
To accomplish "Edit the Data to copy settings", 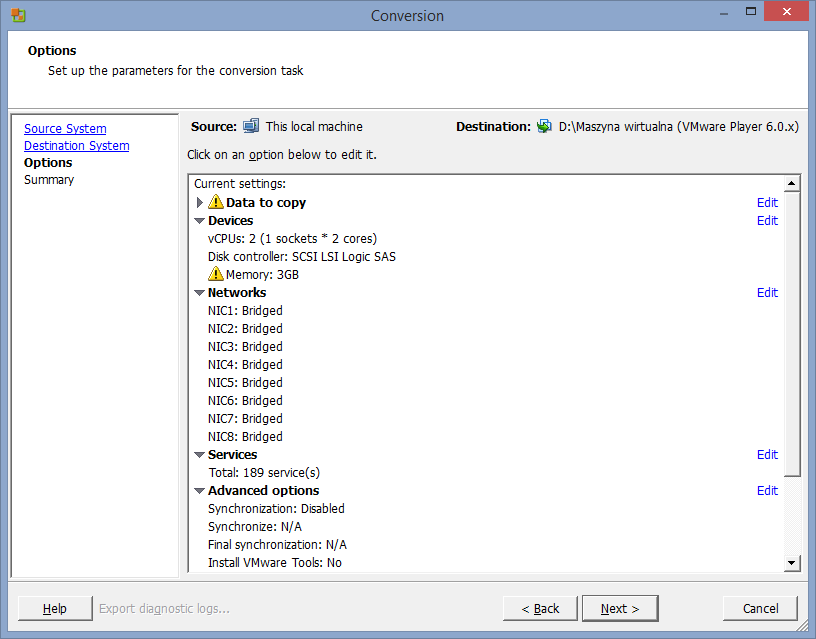I will (x=767, y=203).
